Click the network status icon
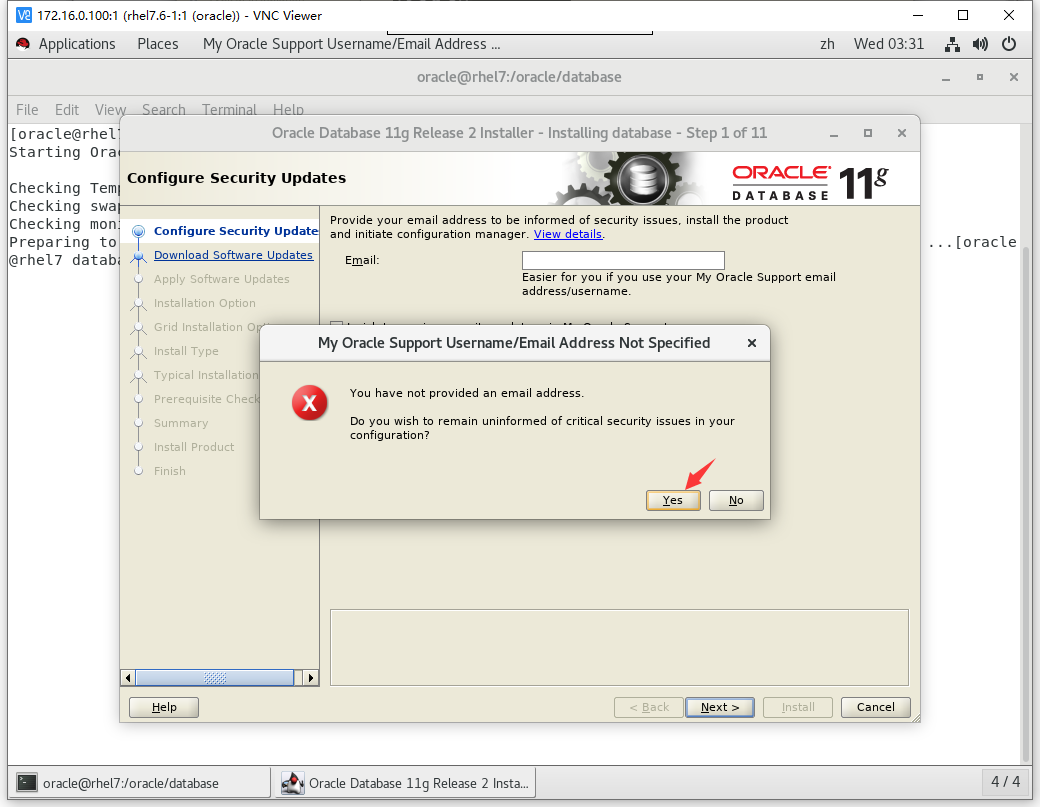The width and height of the screenshot is (1040, 807). click(952, 44)
